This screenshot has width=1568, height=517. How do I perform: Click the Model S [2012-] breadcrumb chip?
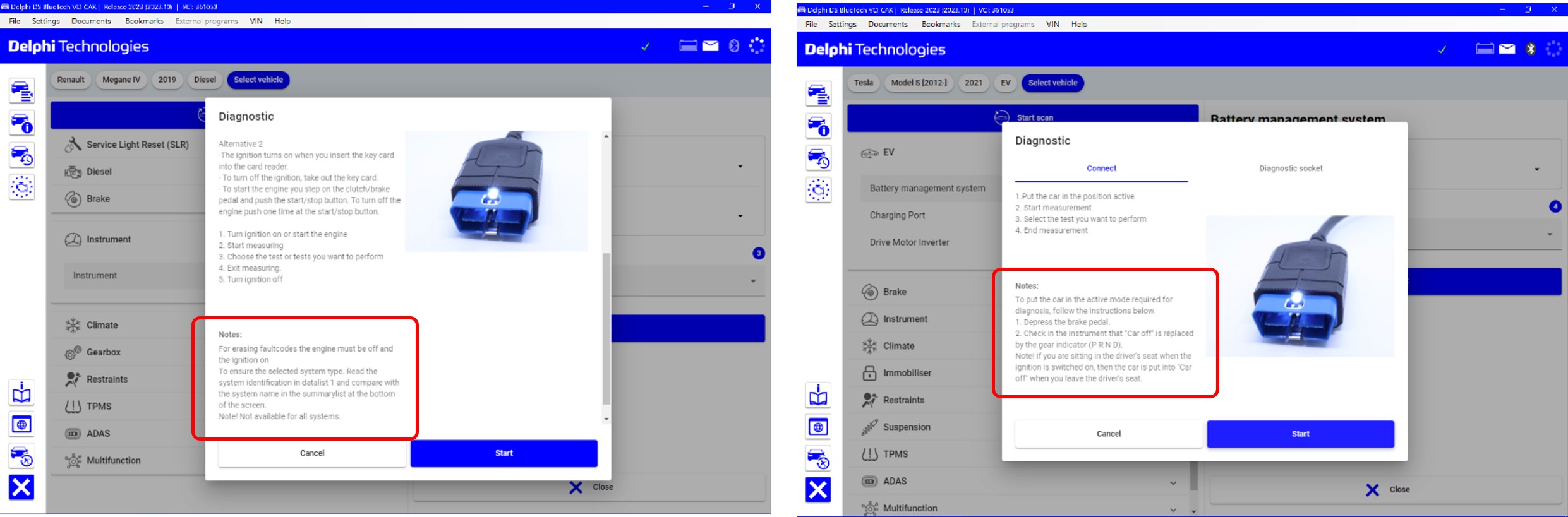click(x=919, y=83)
